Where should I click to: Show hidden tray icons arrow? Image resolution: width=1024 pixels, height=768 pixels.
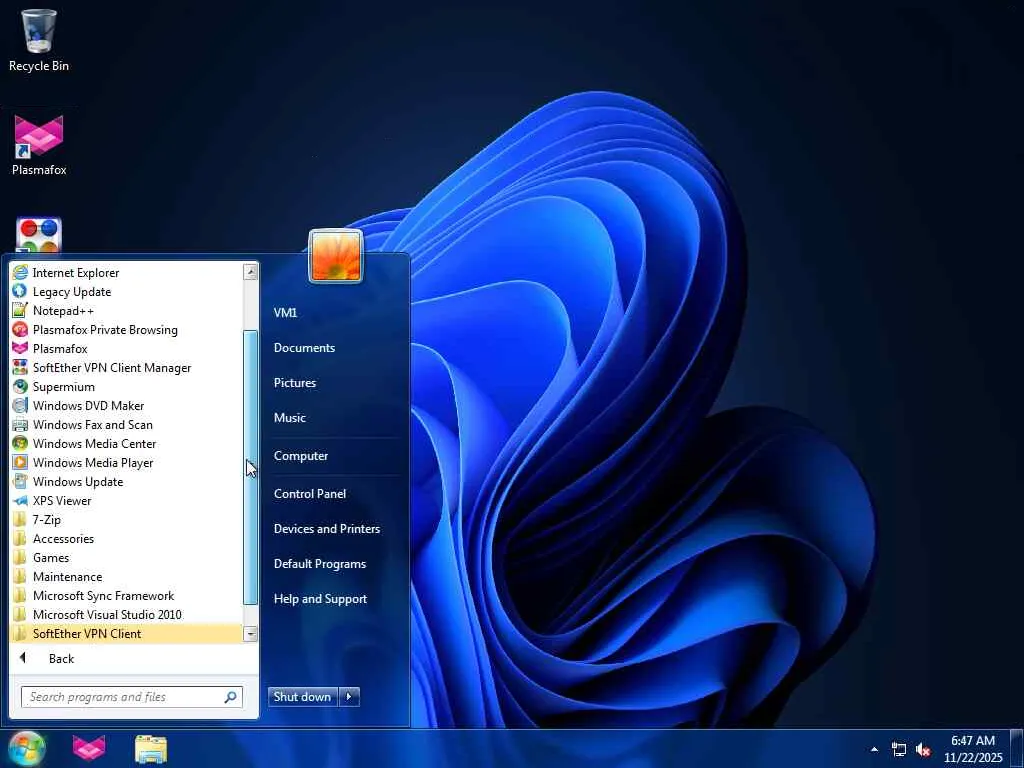874,749
